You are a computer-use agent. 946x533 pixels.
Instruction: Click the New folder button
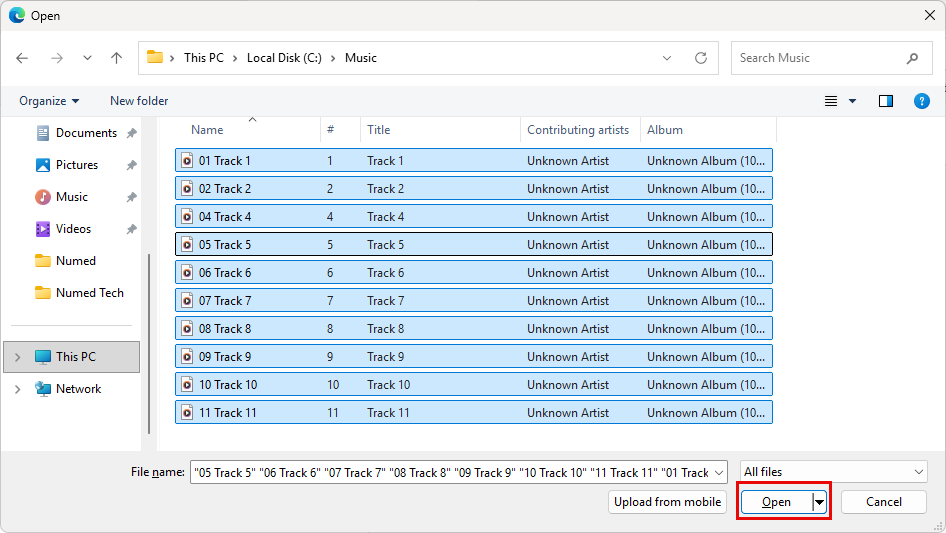click(139, 101)
